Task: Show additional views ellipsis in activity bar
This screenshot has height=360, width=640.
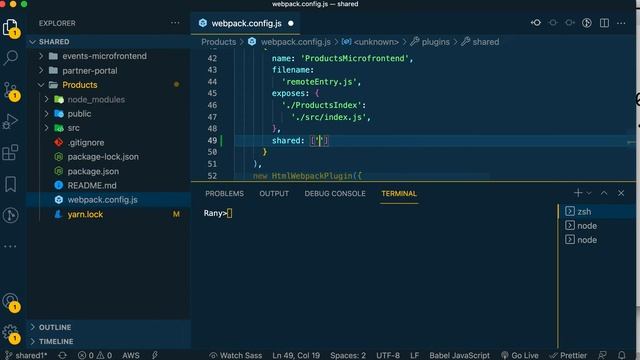Action: pyautogui.click(x=11, y=246)
